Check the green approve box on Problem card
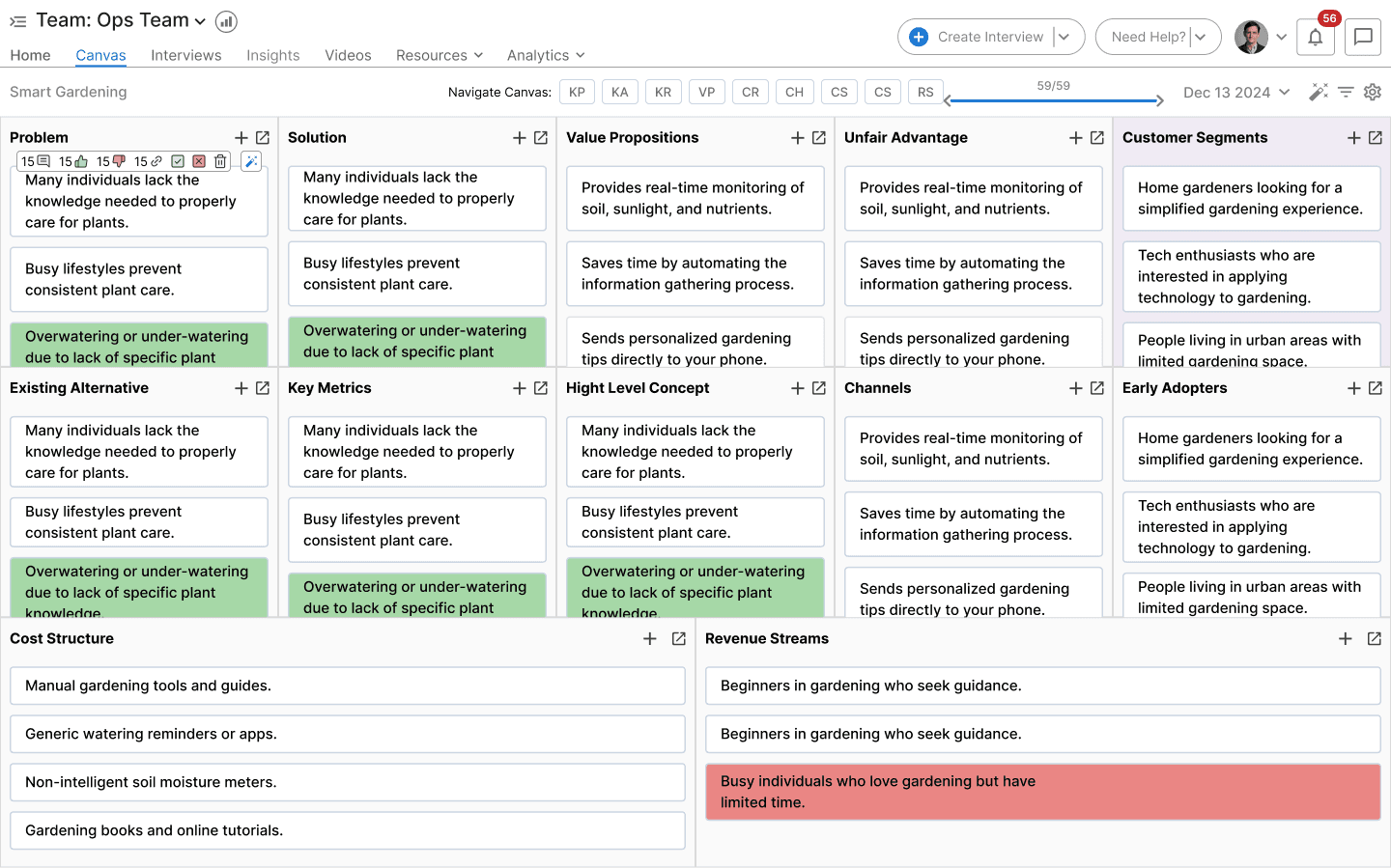This screenshot has width=1391, height=868. pos(178,161)
